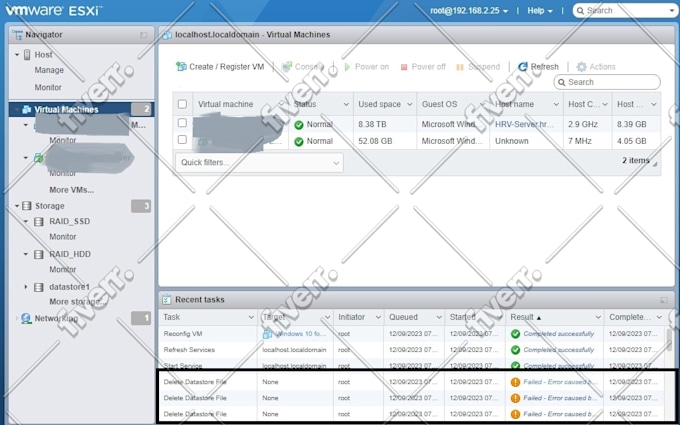The image size is (680, 425).
Task: Click the green Normal status icon for 52.08 GB VM
Action: pyautogui.click(x=298, y=141)
